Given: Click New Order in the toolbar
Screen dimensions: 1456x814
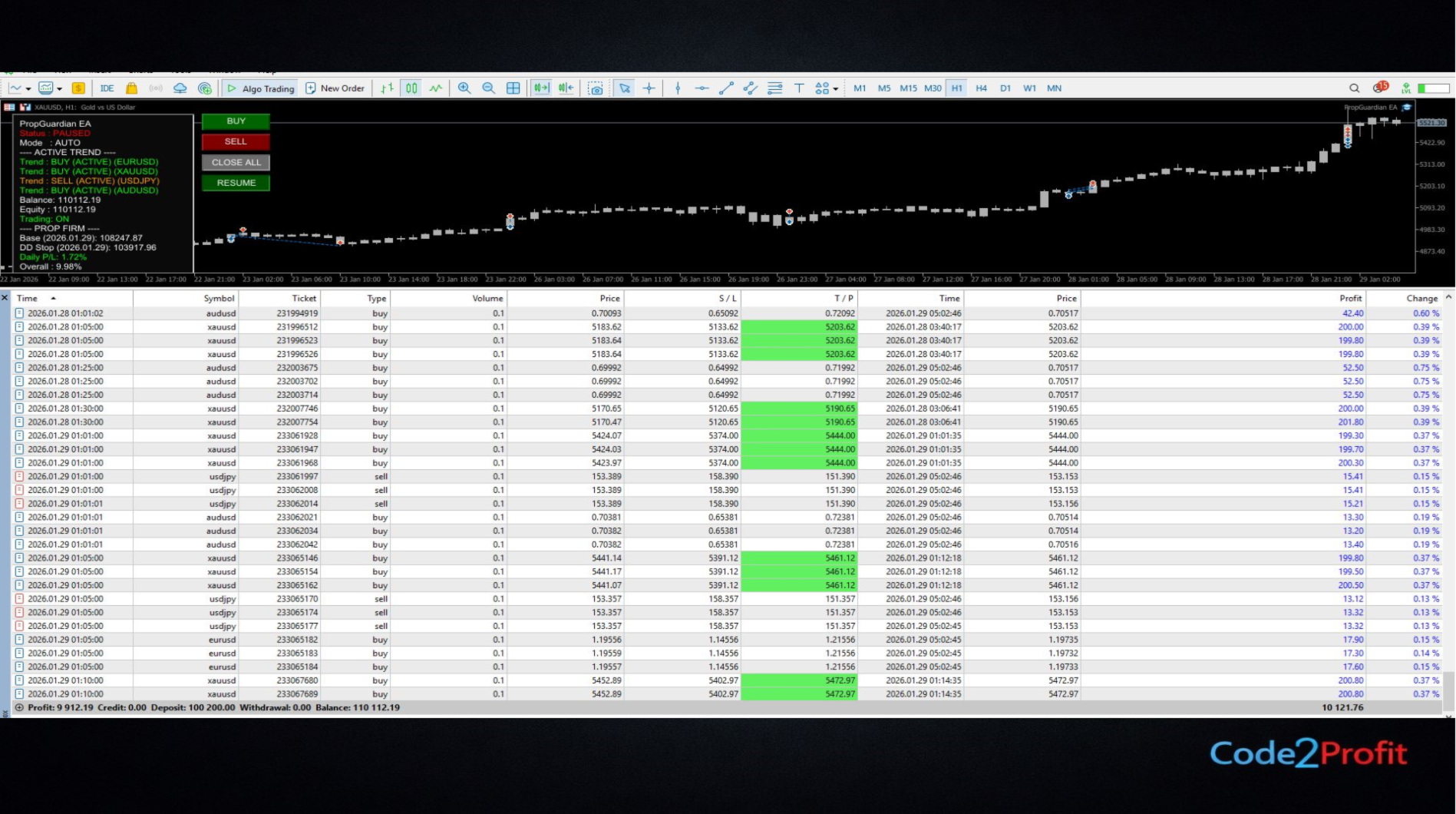Looking at the screenshot, I should point(335,88).
